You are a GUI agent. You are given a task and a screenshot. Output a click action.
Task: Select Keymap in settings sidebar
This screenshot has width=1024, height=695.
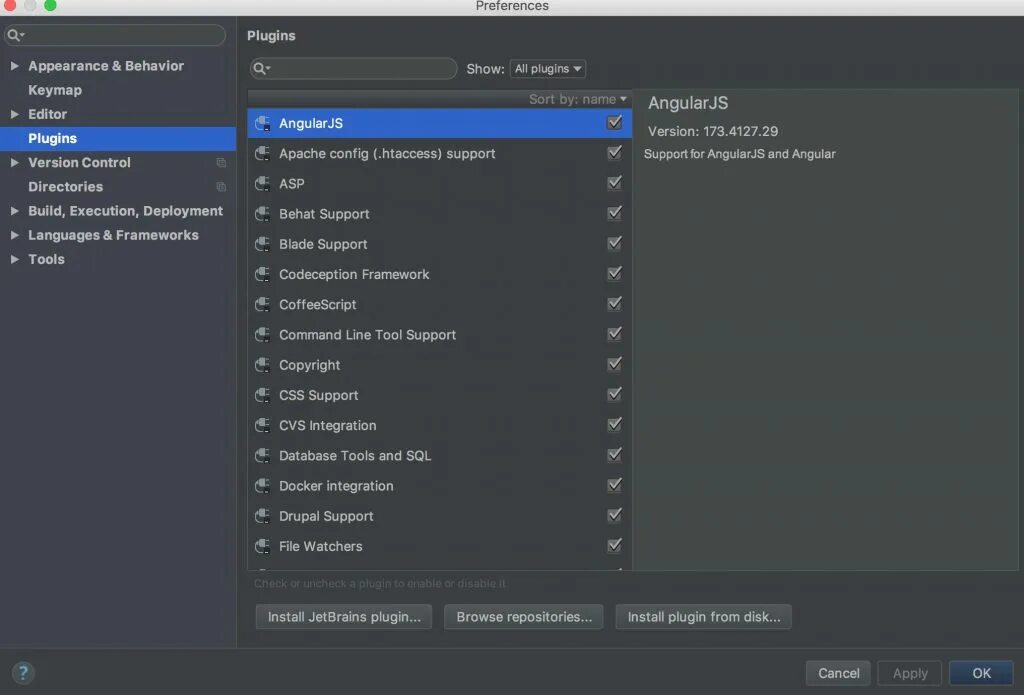[x=55, y=90]
